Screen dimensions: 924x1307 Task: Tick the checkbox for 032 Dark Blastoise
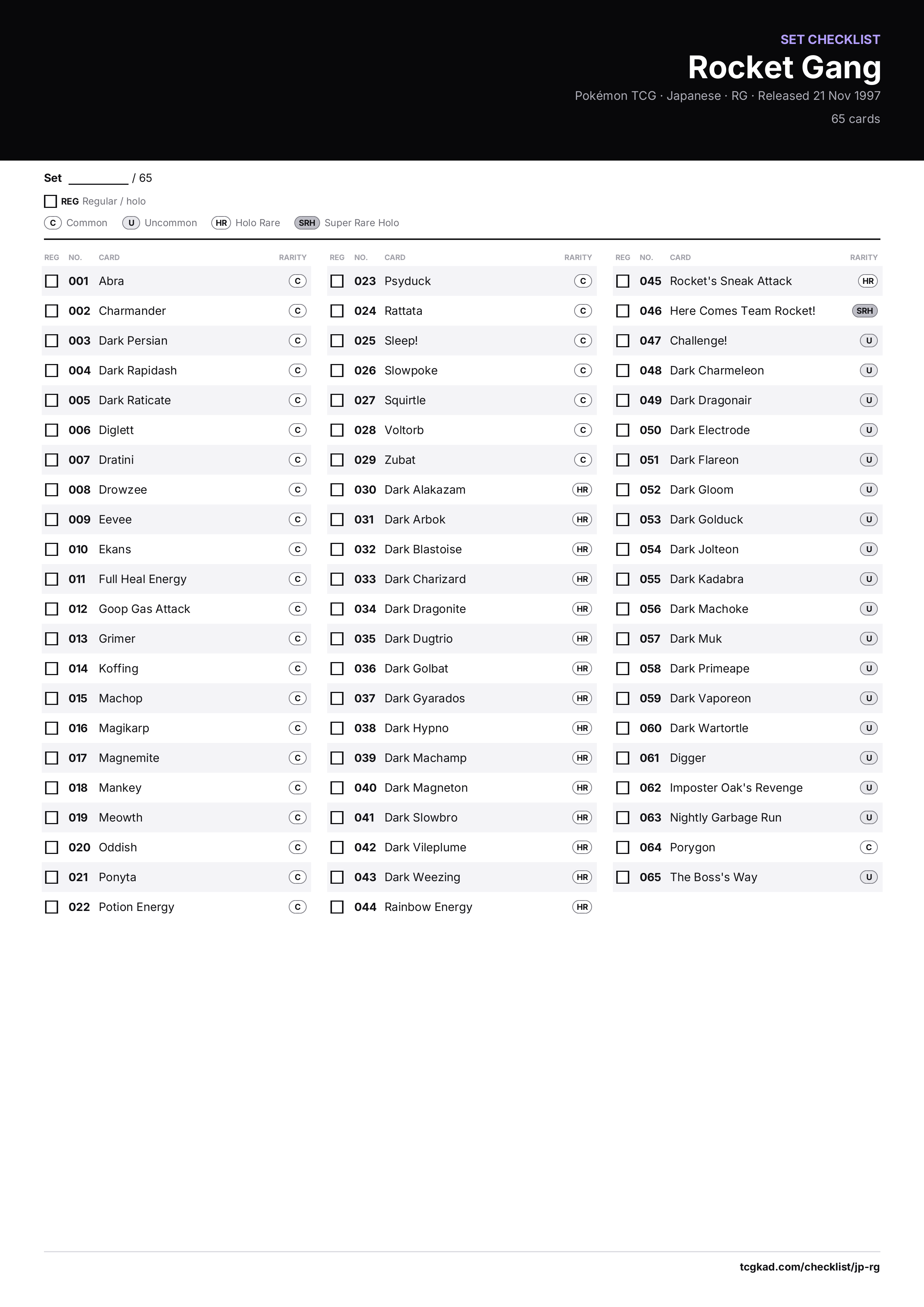(x=337, y=549)
